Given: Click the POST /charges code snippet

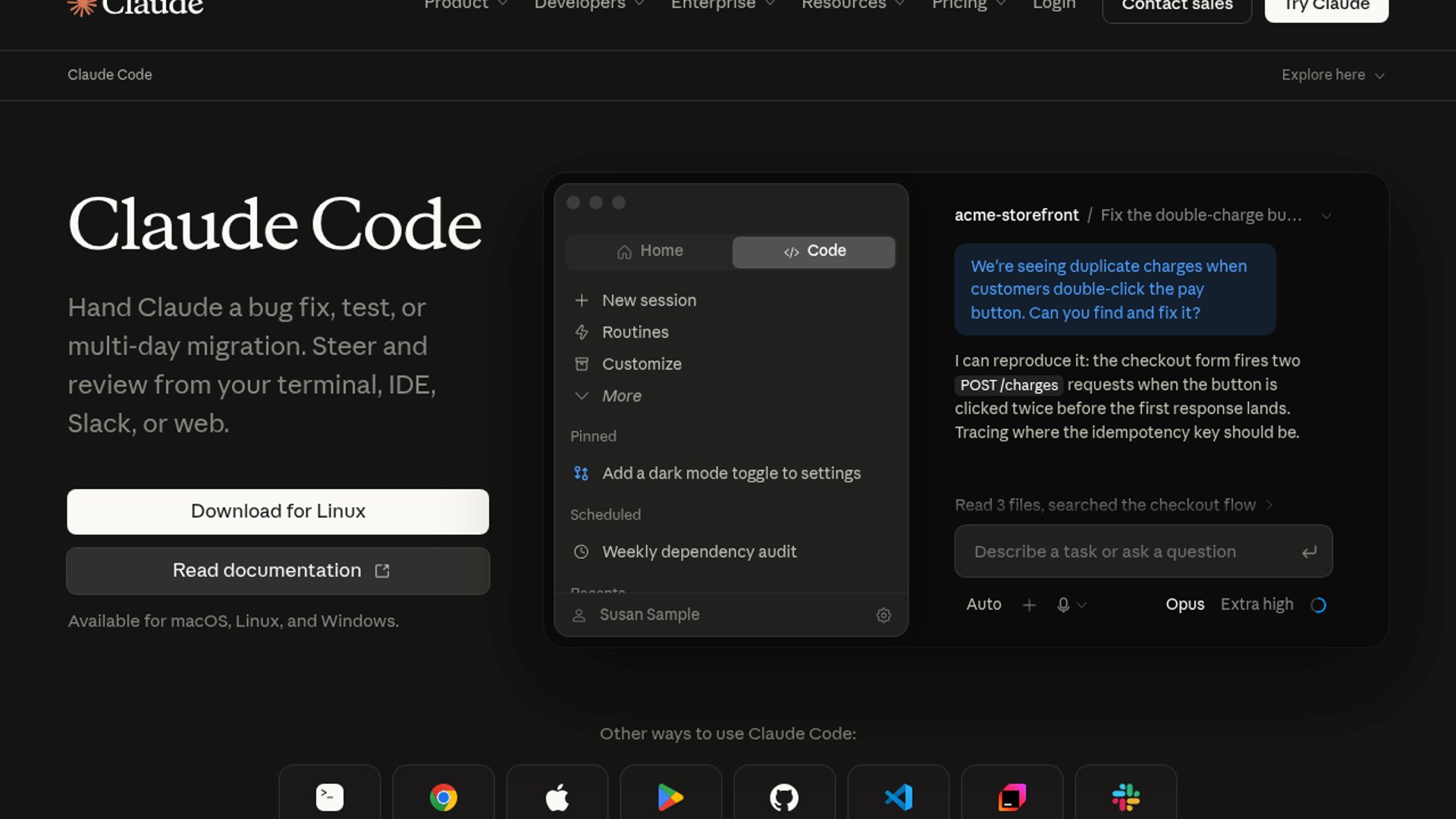Looking at the screenshot, I should click(x=1009, y=385).
